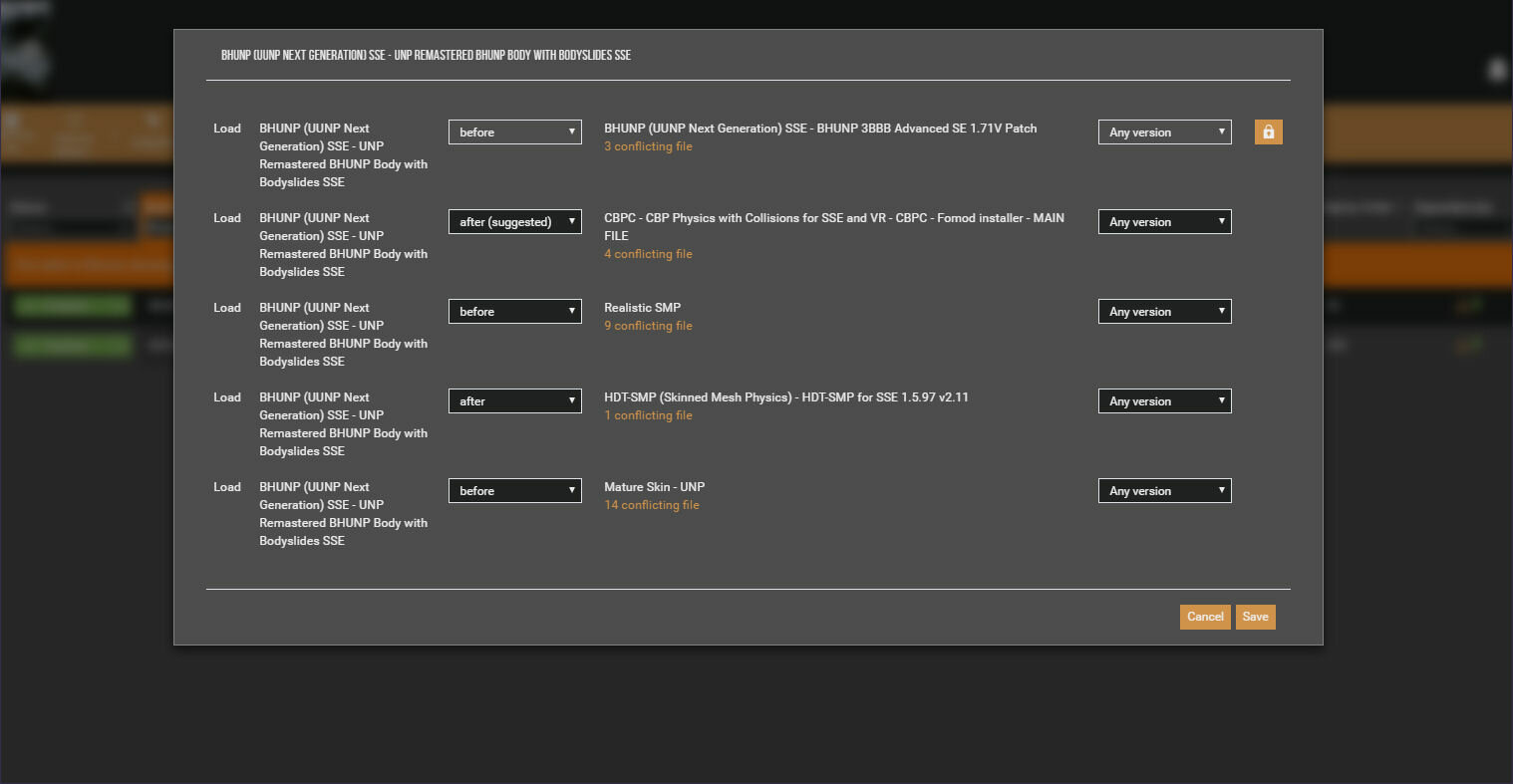Open the 'Any version' dropdown for the HDT-SMP rule
The width and height of the screenshot is (1513, 784).
[x=1165, y=400]
